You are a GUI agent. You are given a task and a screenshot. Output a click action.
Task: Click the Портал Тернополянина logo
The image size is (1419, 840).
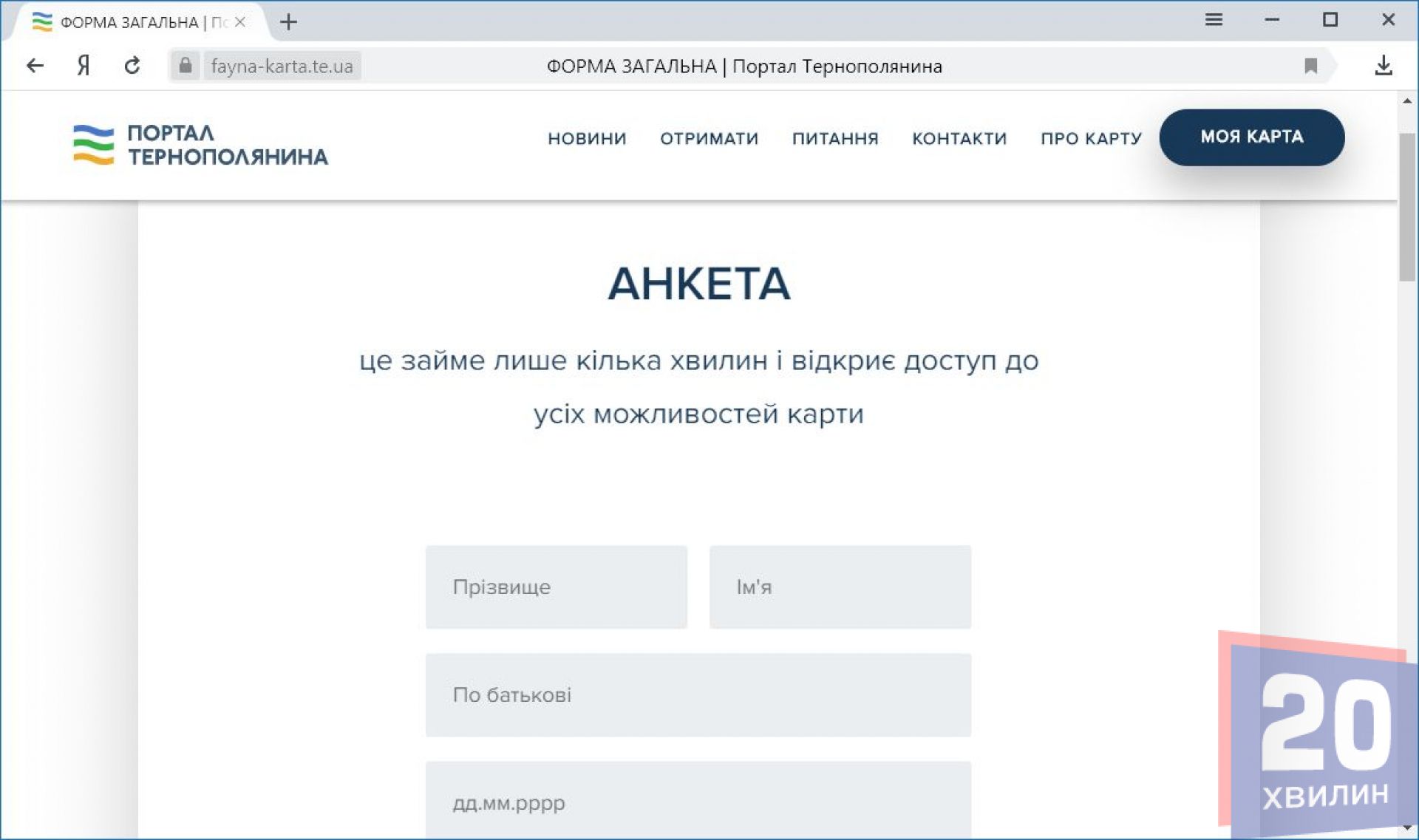(x=200, y=145)
